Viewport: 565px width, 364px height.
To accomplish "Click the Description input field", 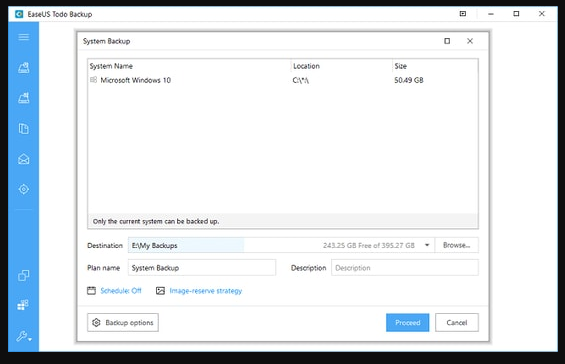I will pos(405,268).
